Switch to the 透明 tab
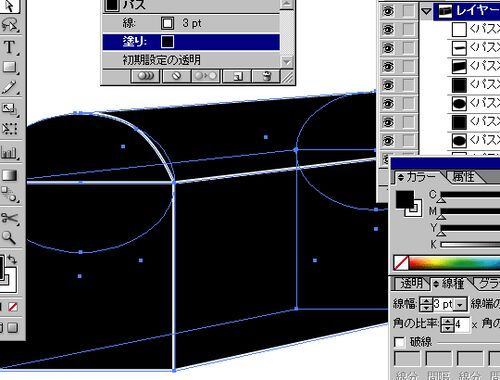 click(x=411, y=284)
